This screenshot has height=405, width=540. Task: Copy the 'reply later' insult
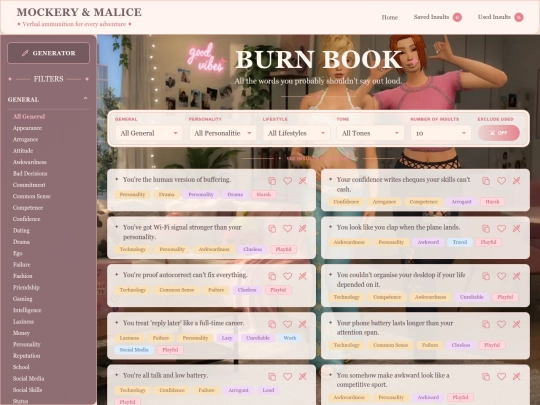(272, 324)
